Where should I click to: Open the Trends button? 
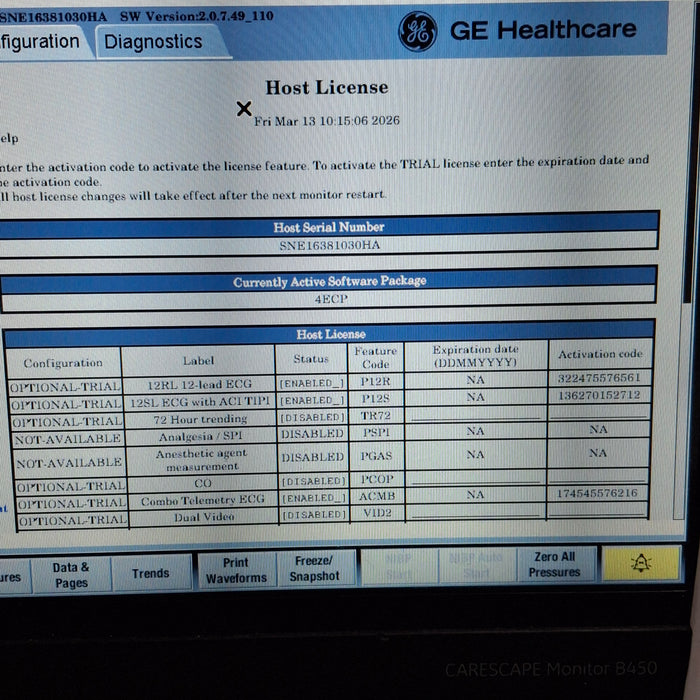click(x=151, y=573)
